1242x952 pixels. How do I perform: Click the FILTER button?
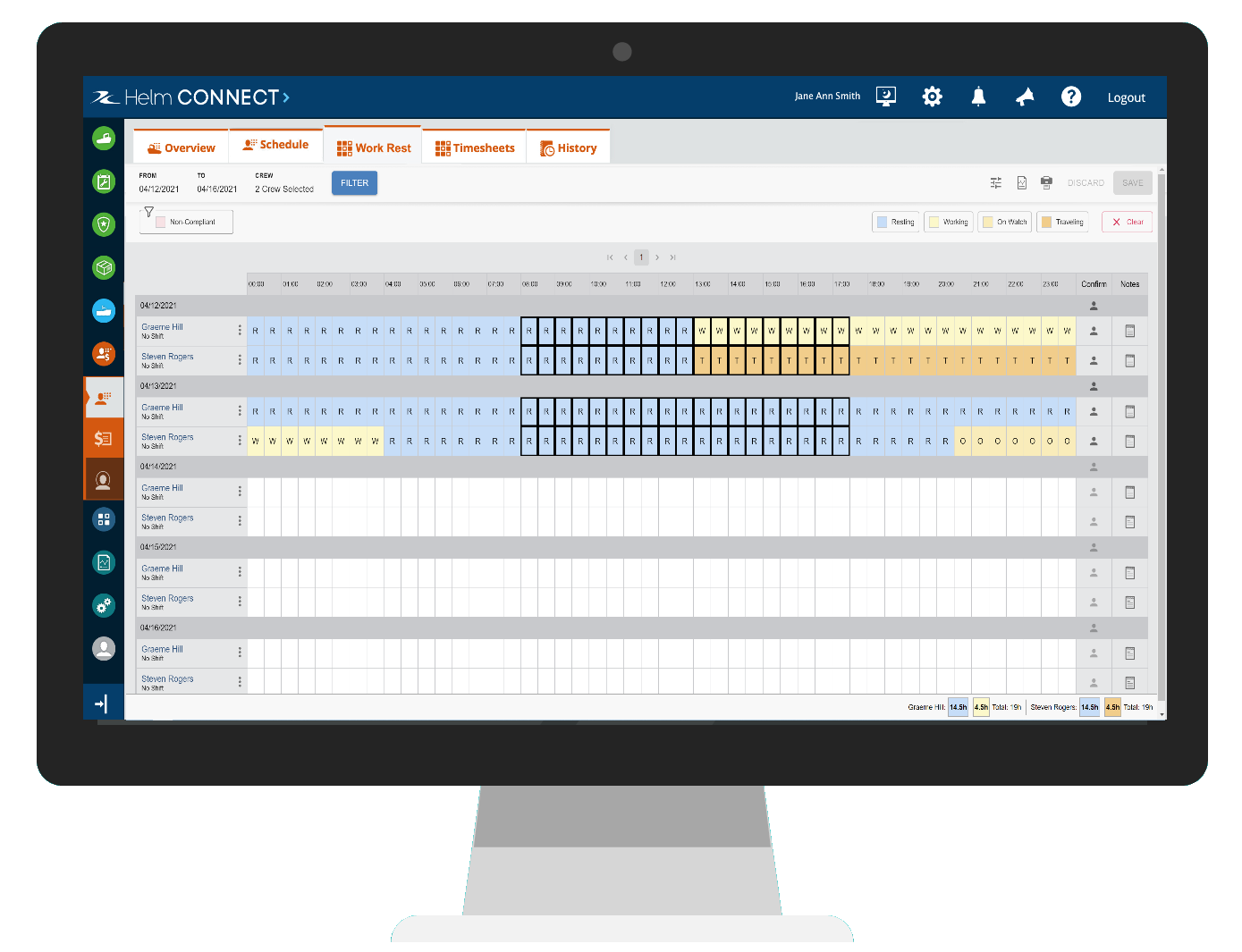point(354,182)
